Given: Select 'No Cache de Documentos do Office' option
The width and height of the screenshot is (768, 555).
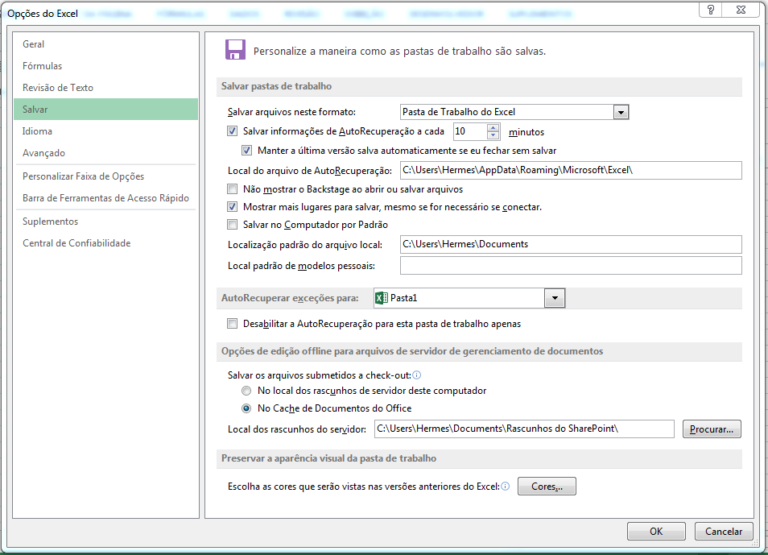Looking at the screenshot, I should click(x=246, y=408).
